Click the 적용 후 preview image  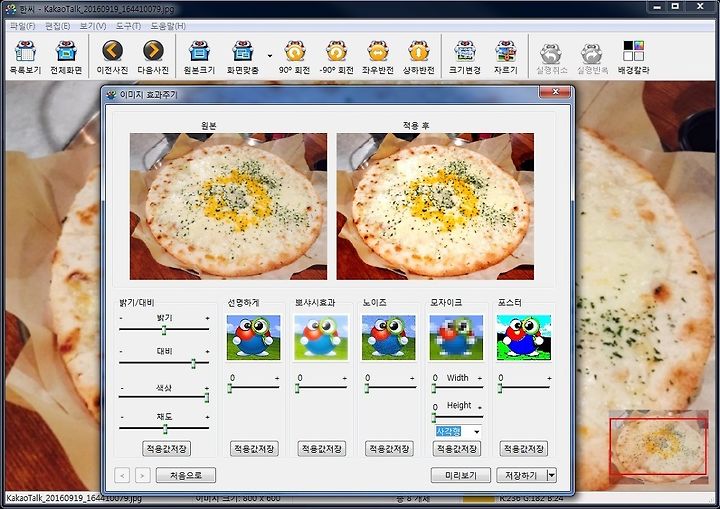[435, 206]
